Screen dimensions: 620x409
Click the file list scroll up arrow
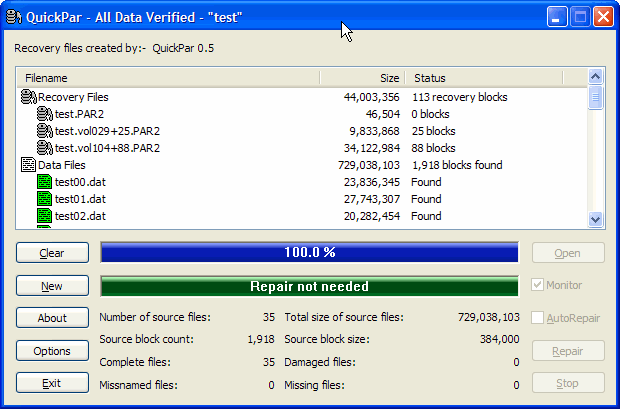(x=595, y=76)
